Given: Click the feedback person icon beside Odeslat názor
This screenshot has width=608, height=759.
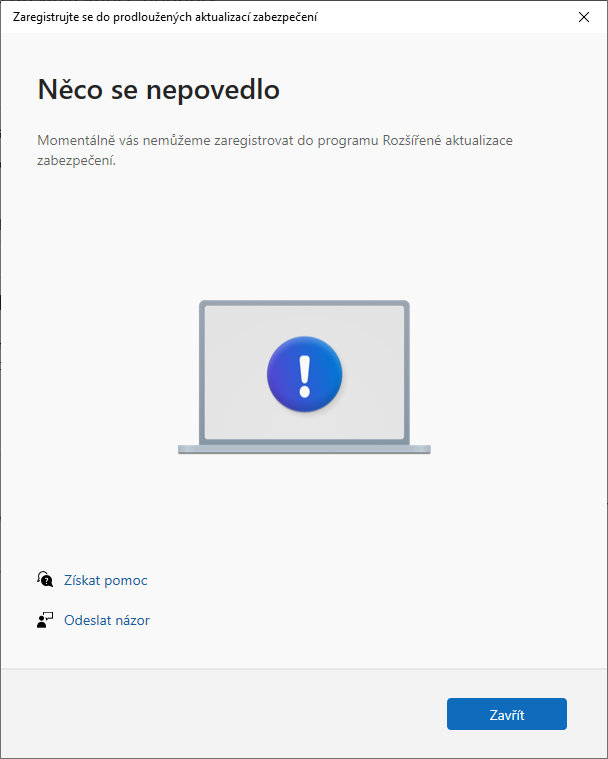Looking at the screenshot, I should pos(45,620).
